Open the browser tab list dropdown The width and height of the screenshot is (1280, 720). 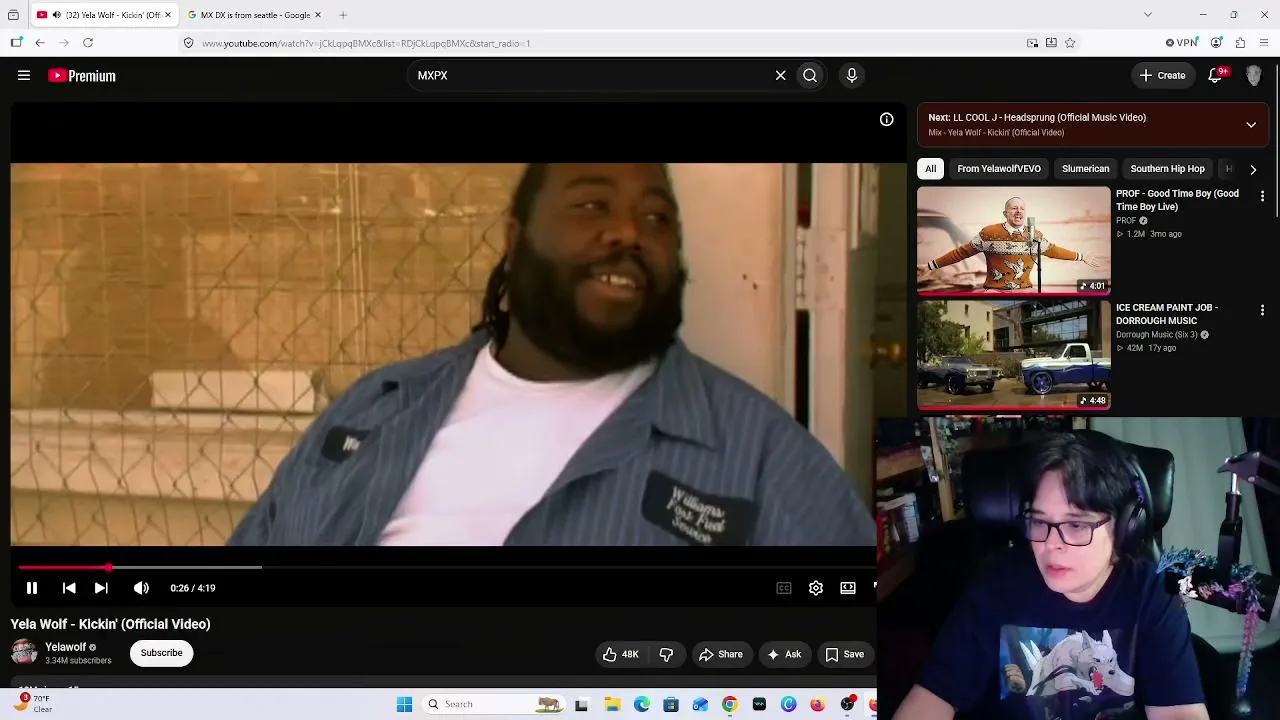(x=1148, y=15)
